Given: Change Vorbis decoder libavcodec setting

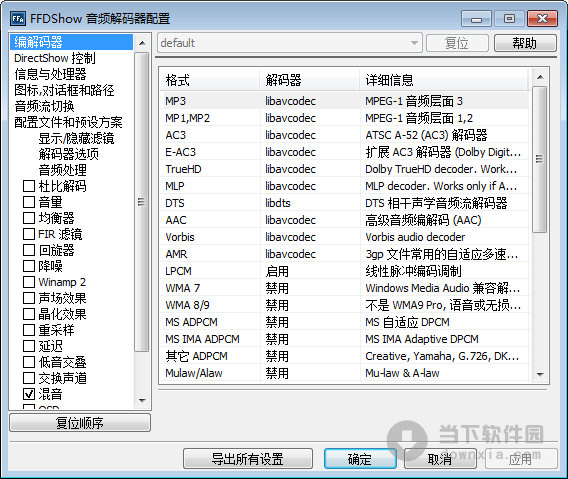Looking at the screenshot, I should point(290,237).
